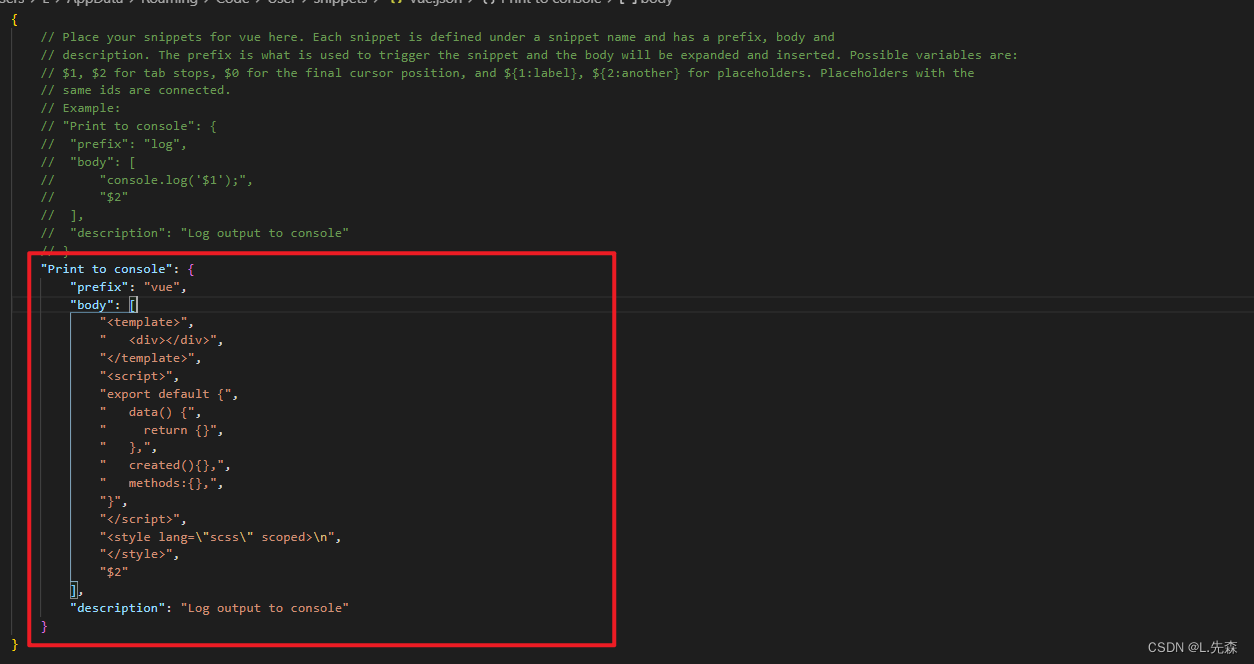
Task: Click the "vue" prefix value
Action: (x=161, y=287)
